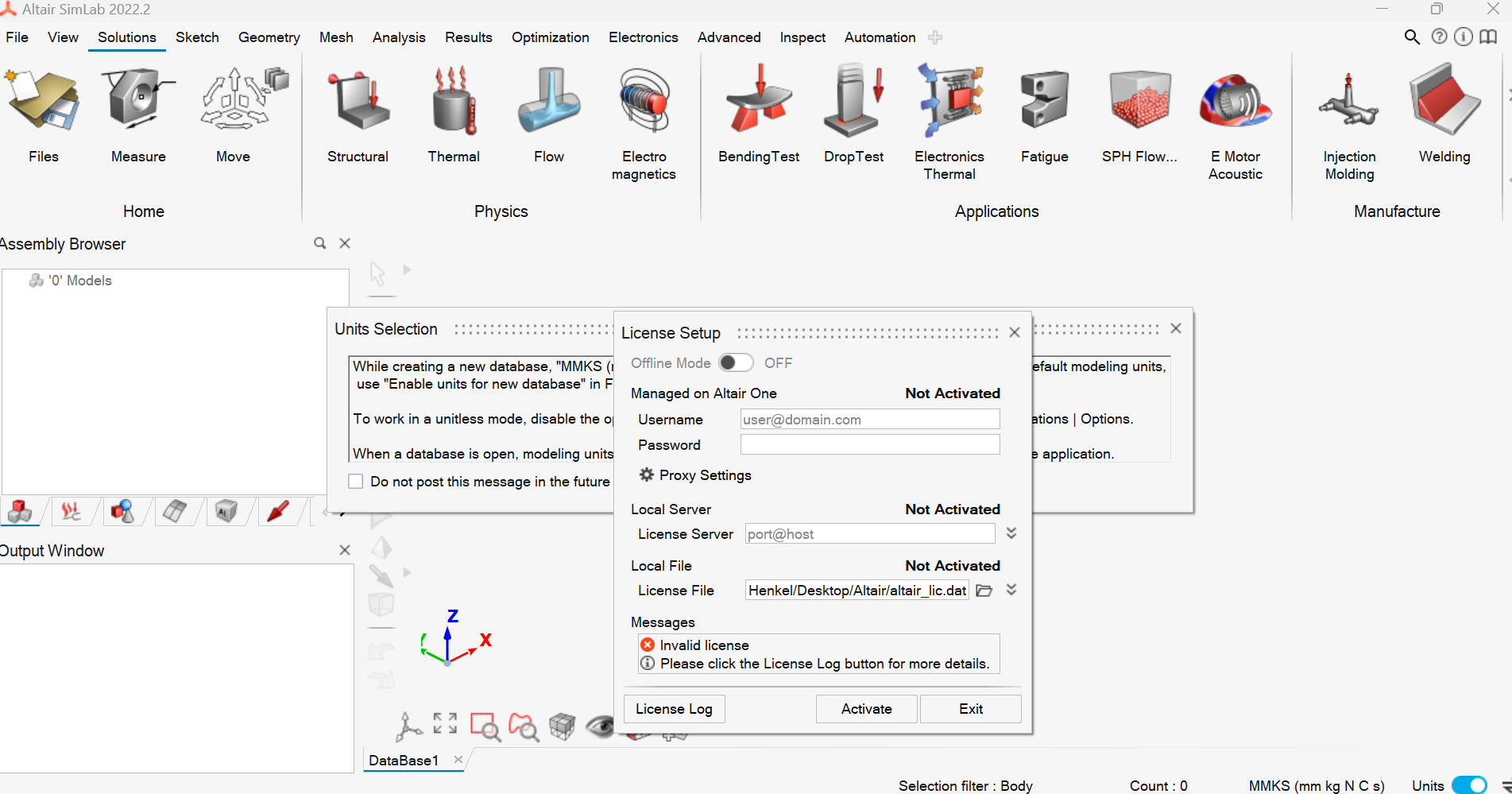This screenshot has height=794, width=1512.
Task: Click the Username input field
Action: pyautogui.click(x=870, y=420)
